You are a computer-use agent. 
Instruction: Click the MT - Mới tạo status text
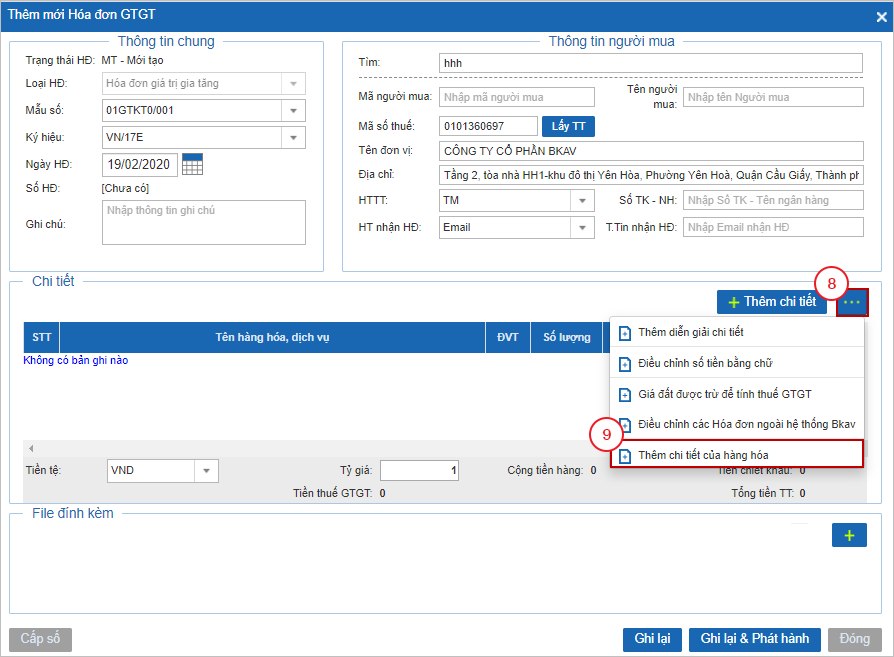tap(132, 60)
